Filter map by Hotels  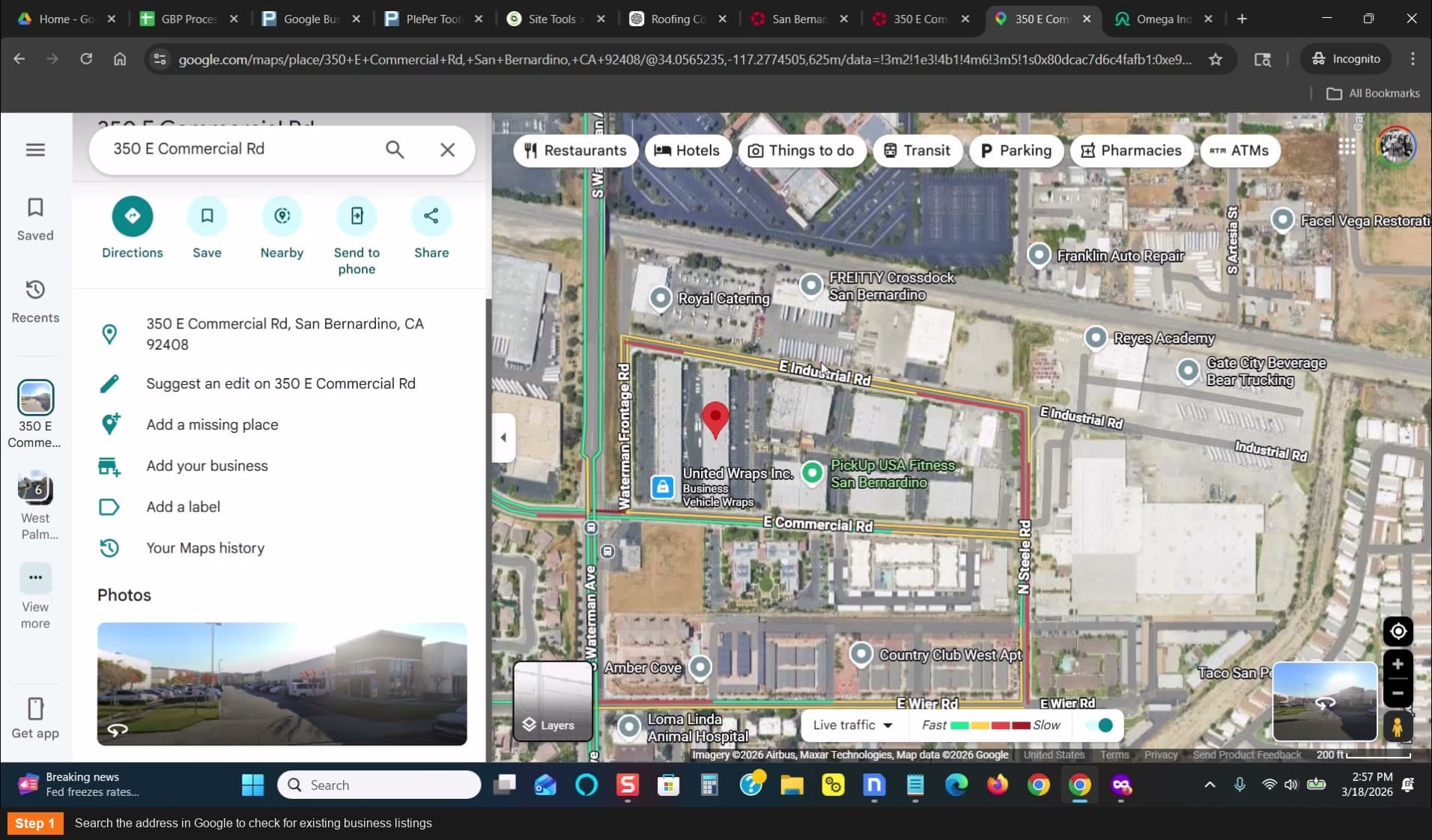click(x=688, y=150)
